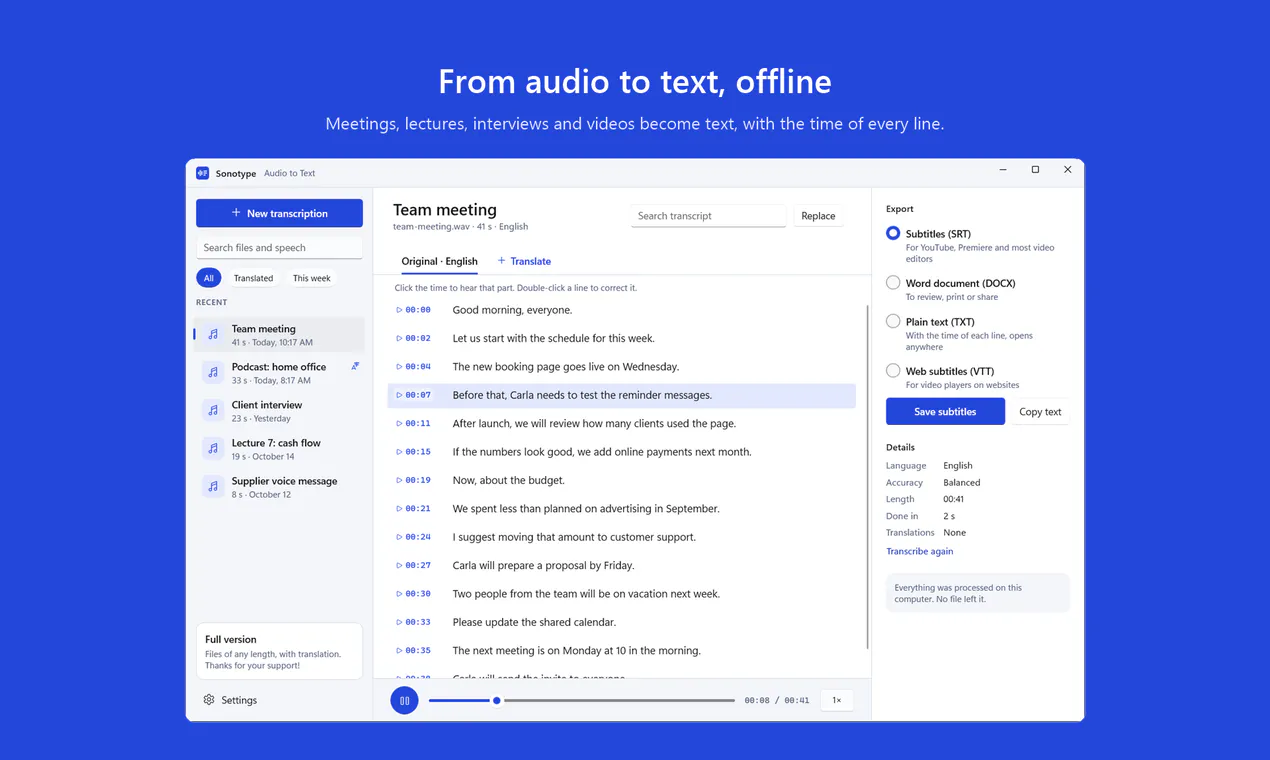
Task: Select the line "Carla will prepare a proposal by Friday."
Action: [x=622, y=566]
